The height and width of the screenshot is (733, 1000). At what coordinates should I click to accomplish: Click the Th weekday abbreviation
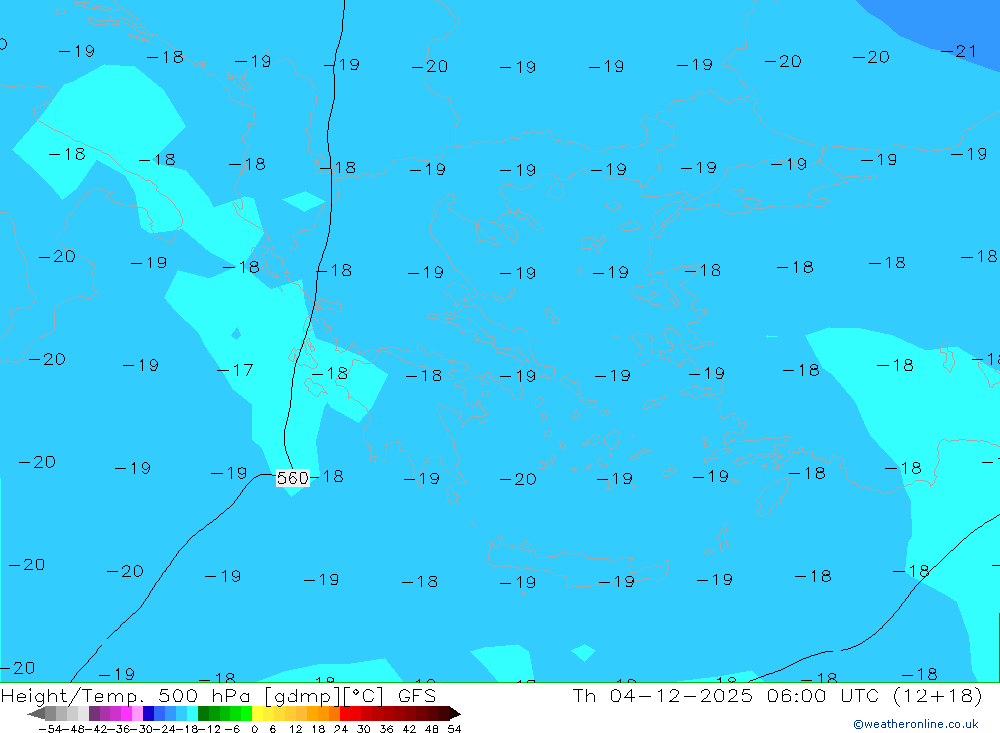pos(585,695)
